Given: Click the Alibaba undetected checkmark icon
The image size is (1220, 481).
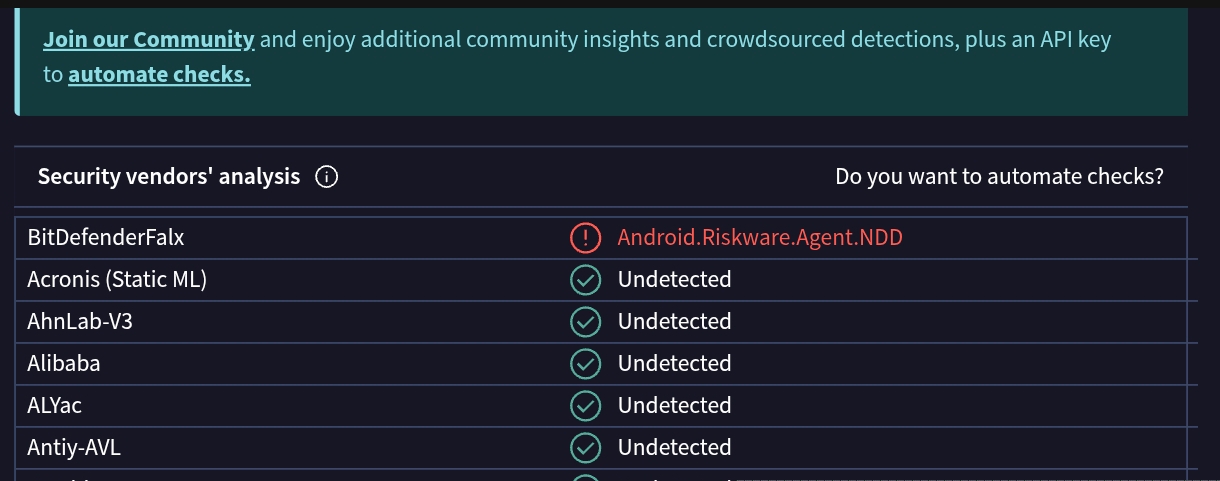Looking at the screenshot, I should coord(585,364).
